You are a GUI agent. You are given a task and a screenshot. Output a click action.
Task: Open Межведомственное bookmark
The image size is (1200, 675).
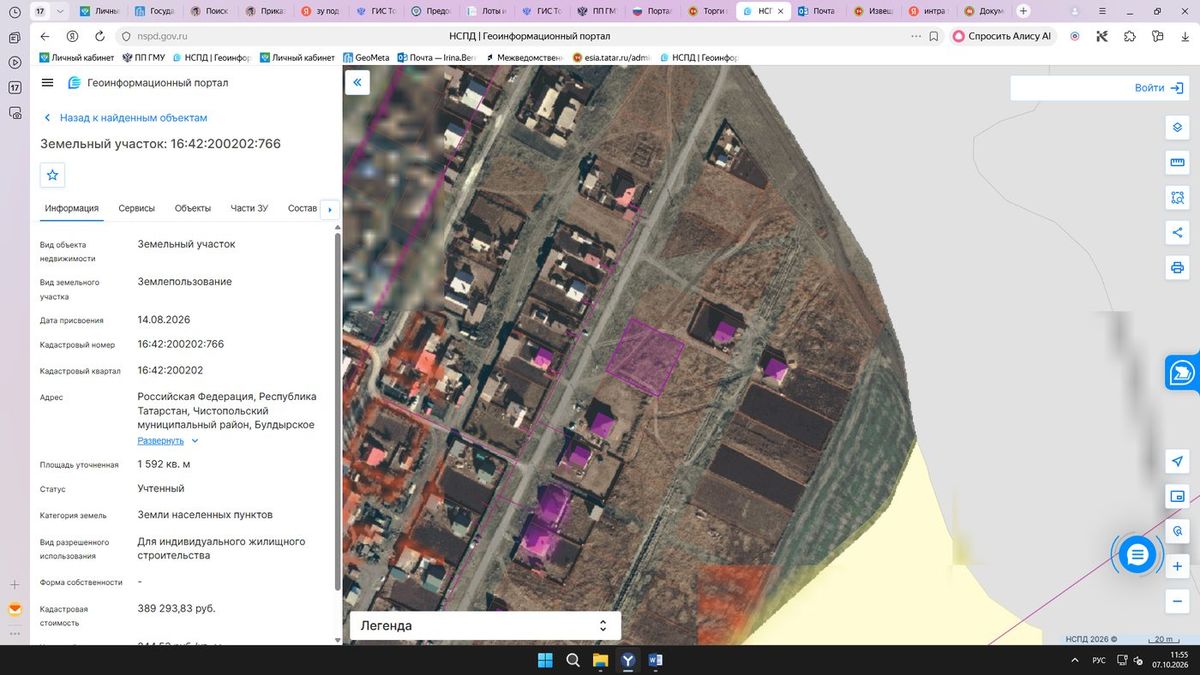[x=525, y=58]
